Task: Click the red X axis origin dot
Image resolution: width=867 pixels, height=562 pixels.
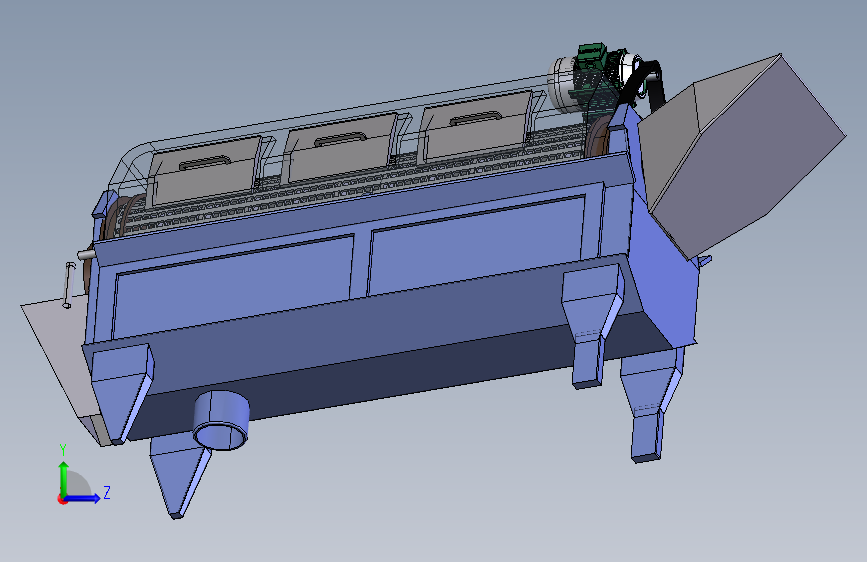Action: click(x=61, y=499)
